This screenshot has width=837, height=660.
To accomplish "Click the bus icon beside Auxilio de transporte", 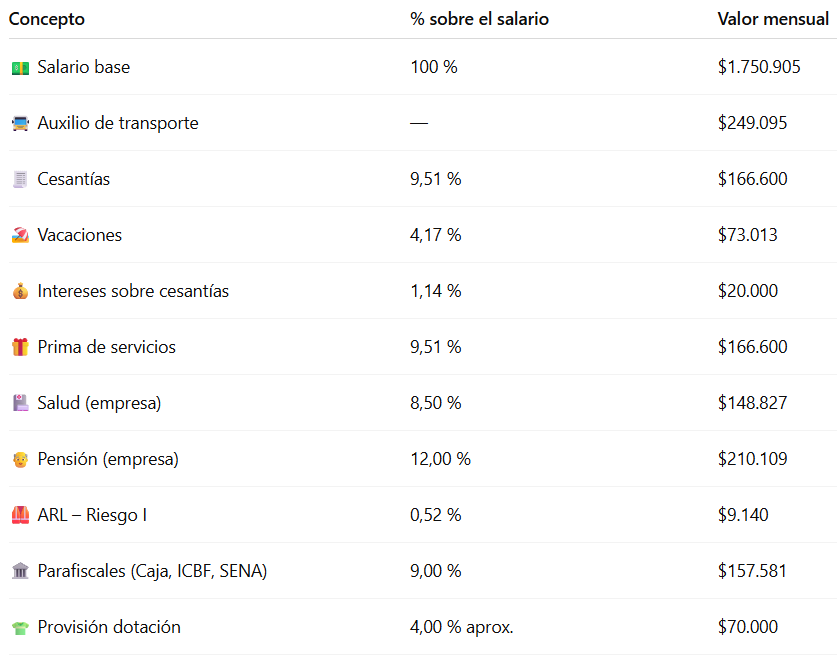I will click(x=20, y=124).
